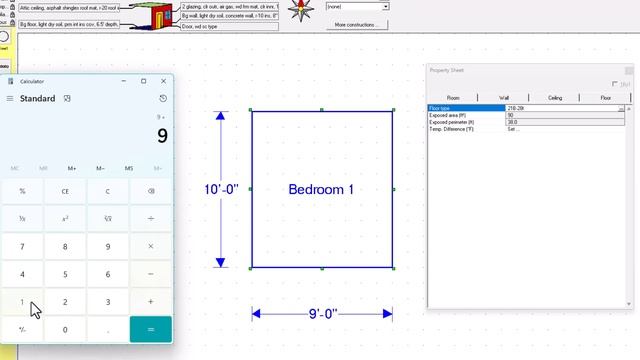Click number 3 on Calculator
This screenshot has height=360, width=640.
click(108, 302)
